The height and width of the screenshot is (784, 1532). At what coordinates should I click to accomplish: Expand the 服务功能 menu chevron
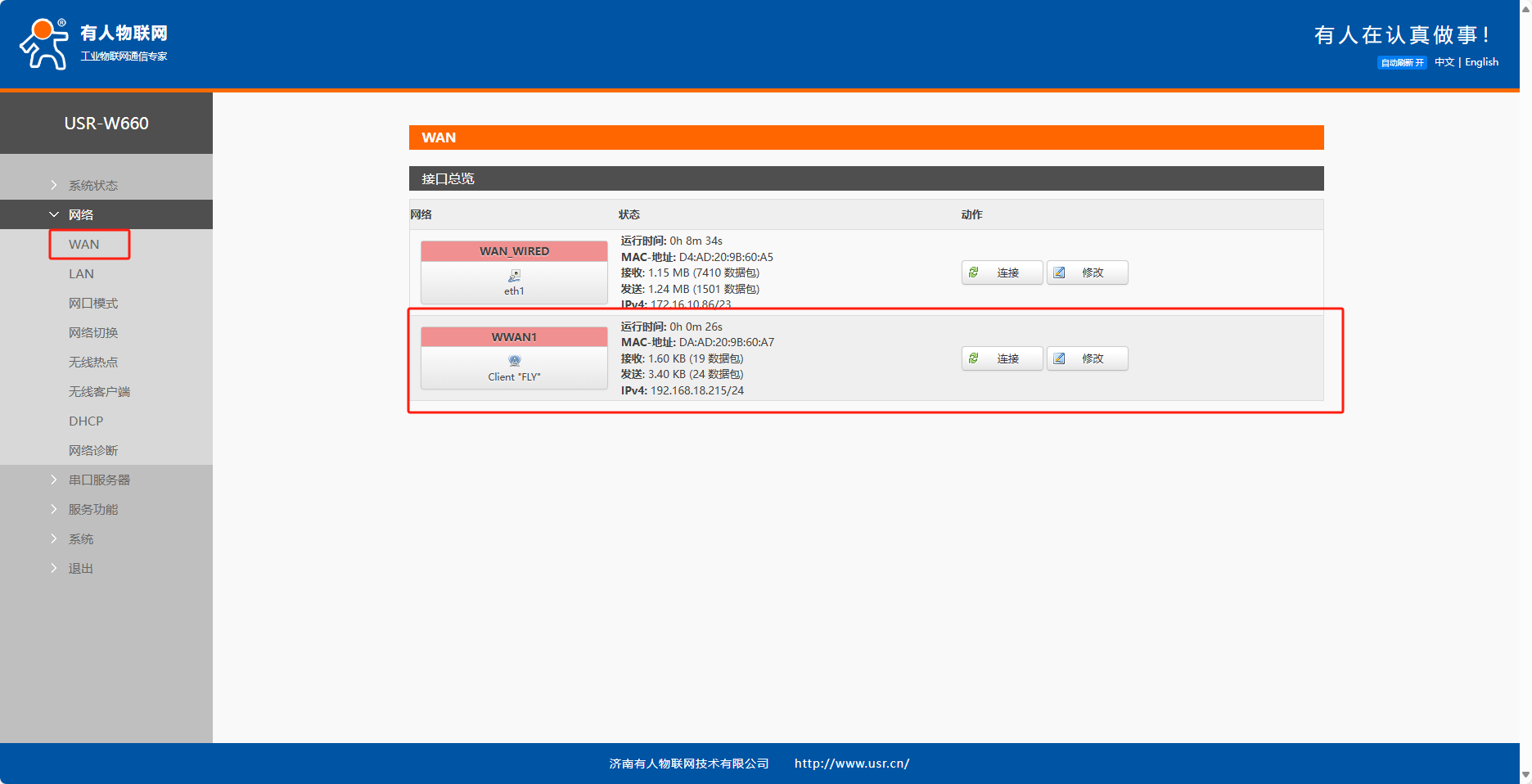(54, 509)
